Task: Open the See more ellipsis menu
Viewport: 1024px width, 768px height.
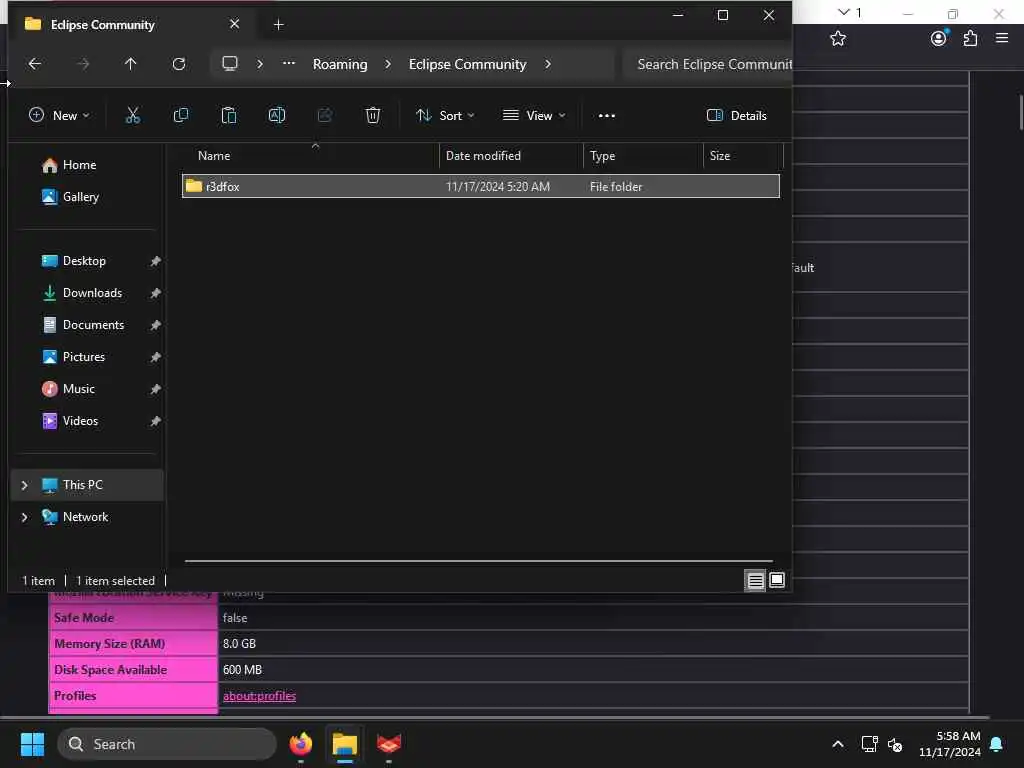Action: point(607,116)
